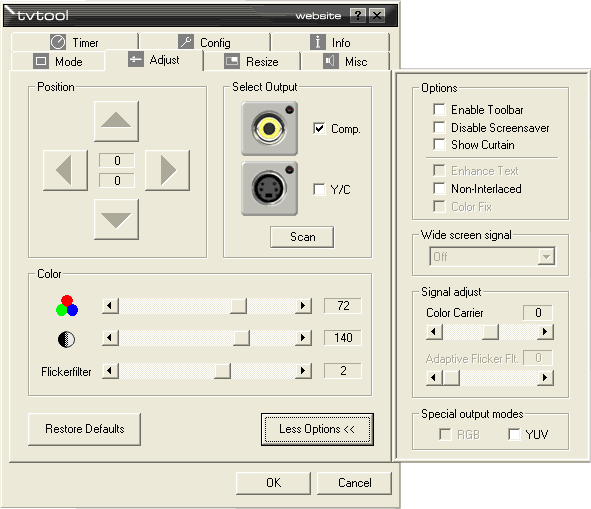Image resolution: width=591 pixels, height=509 pixels.
Task: Uncheck the Comp. output checkbox
Action: point(319,129)
